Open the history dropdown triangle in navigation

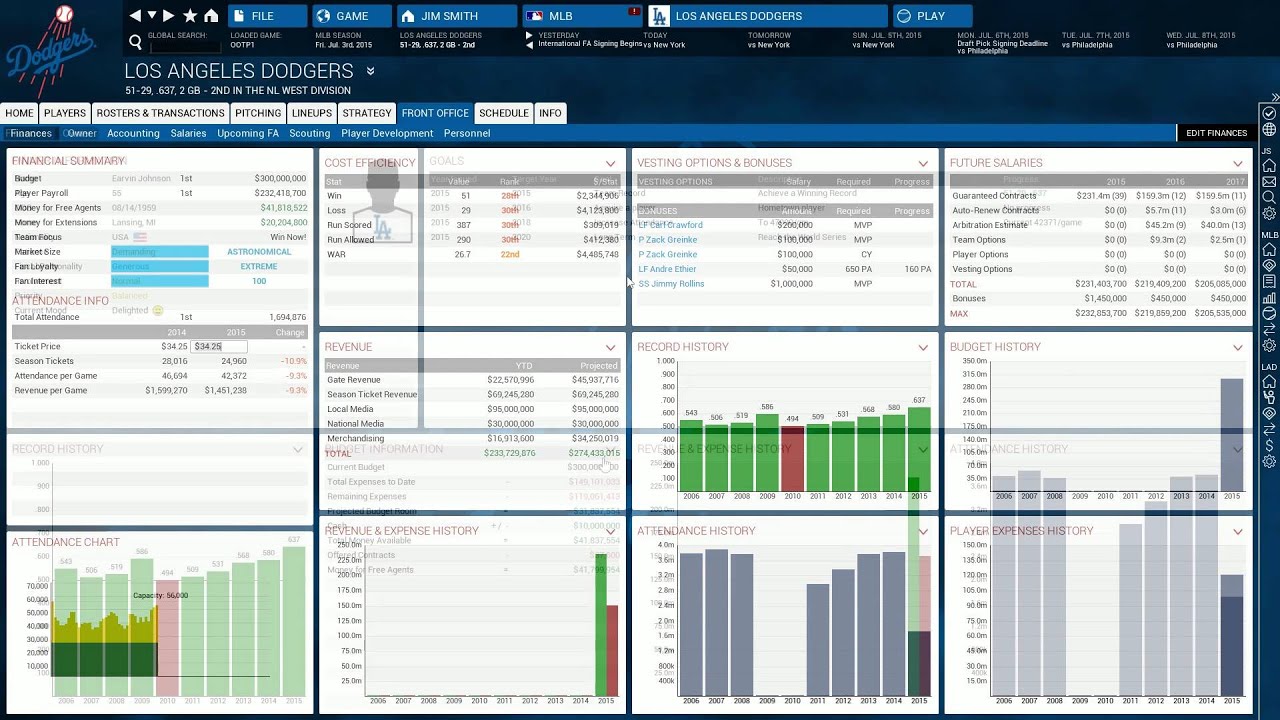(x=152, y=16)
